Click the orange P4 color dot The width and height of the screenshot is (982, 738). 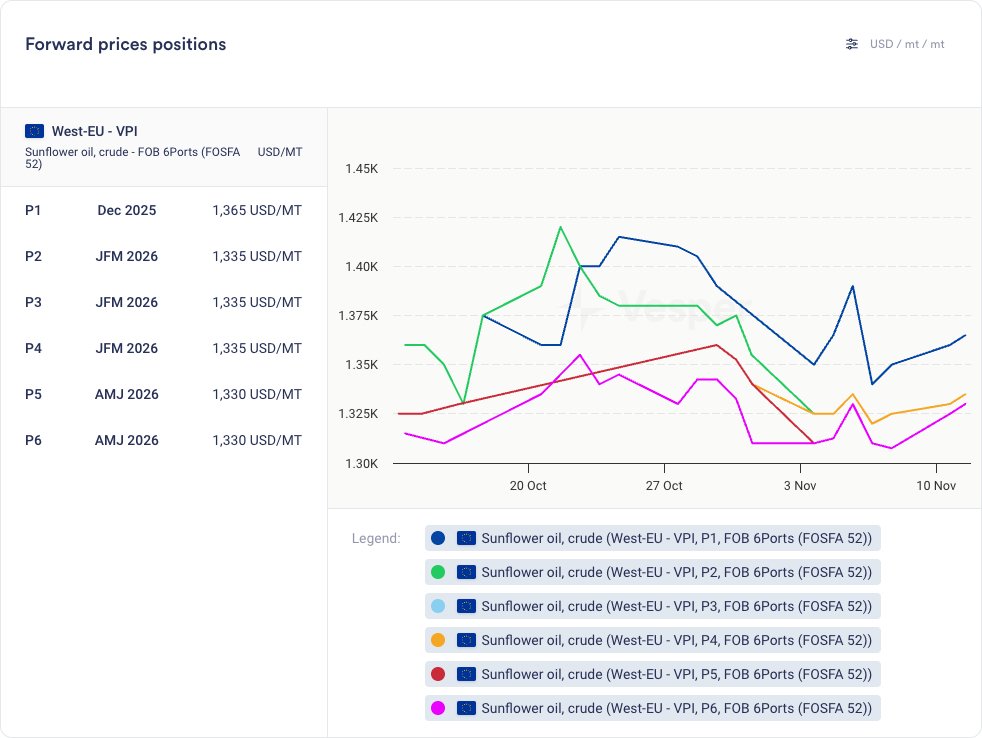[x=437, y=640]
